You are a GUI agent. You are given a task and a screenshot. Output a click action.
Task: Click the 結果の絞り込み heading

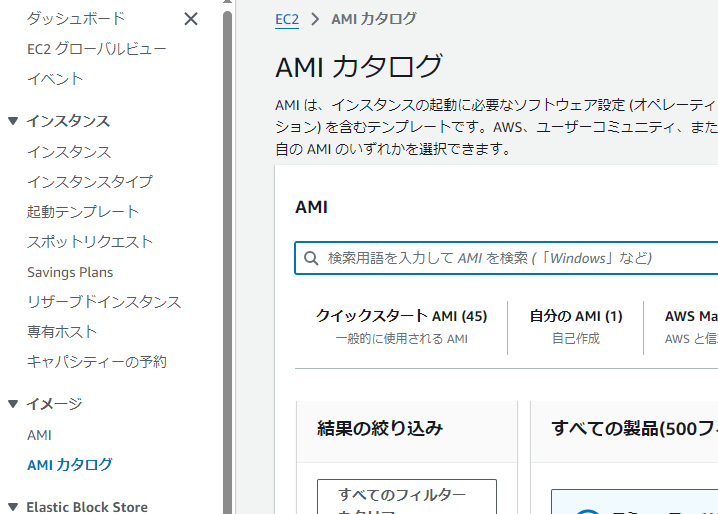(380, 428)
